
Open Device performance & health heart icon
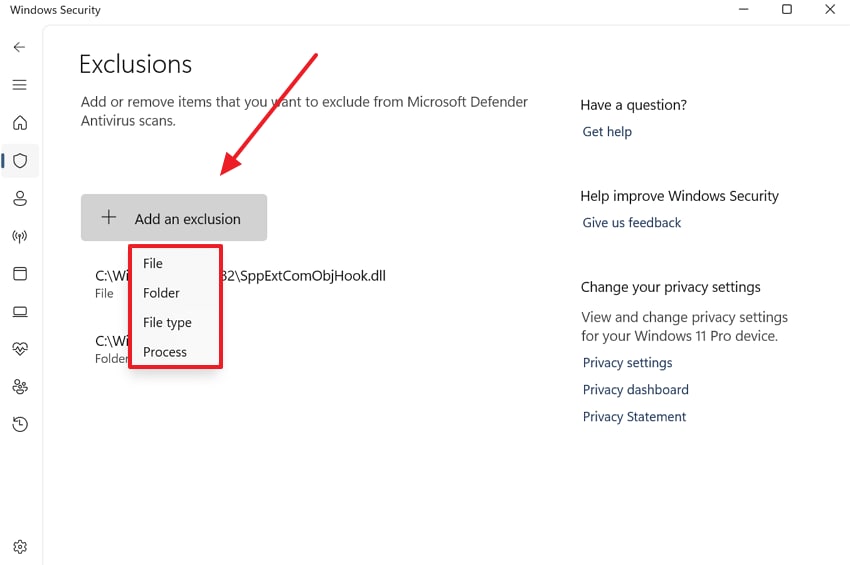(20, 349)
